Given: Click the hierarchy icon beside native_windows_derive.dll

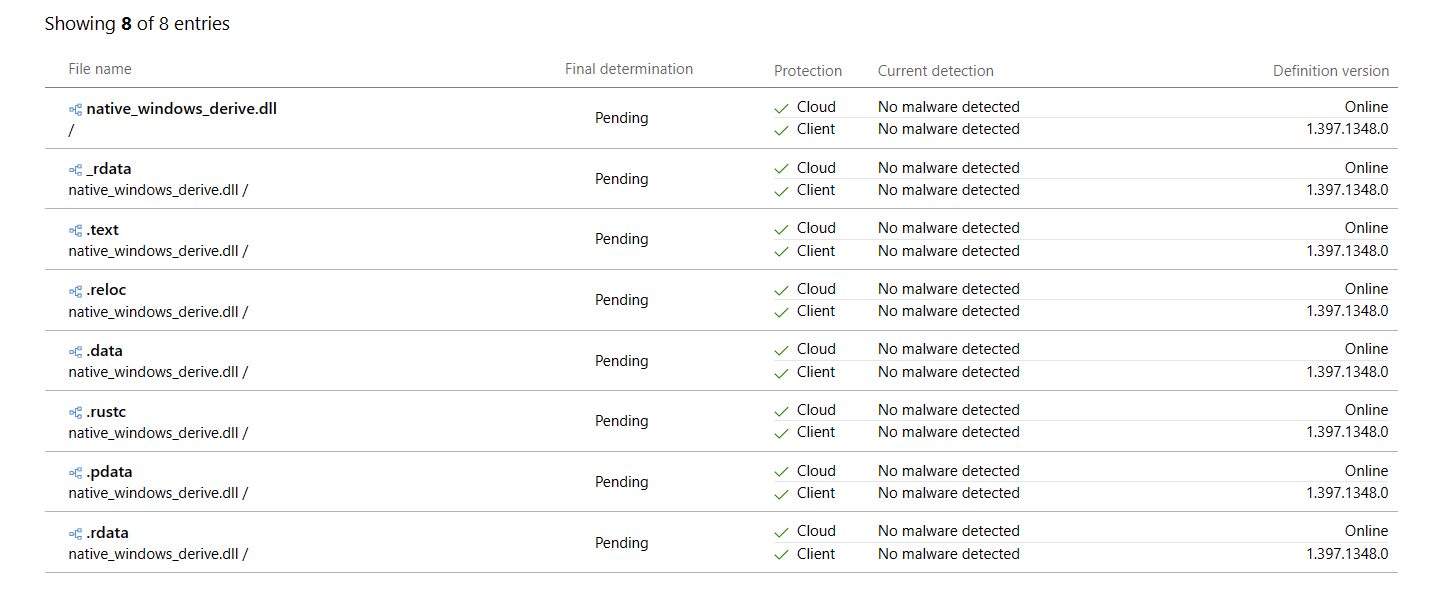Looking at the screenshot, I should coord(75,109).
